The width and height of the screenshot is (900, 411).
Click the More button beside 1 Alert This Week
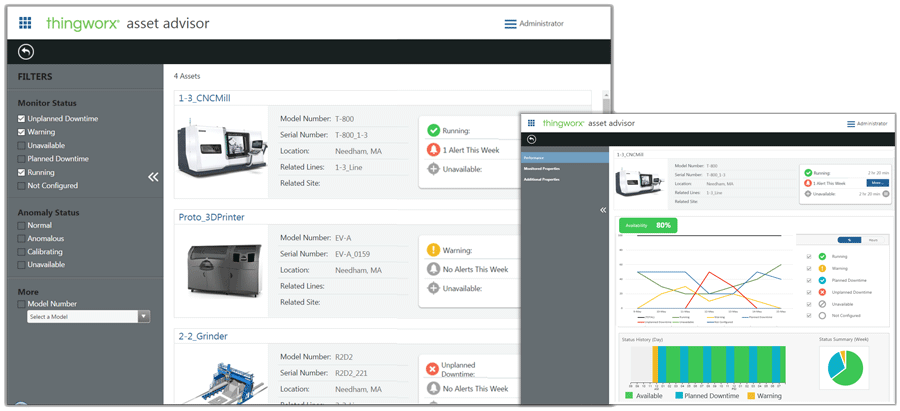878,183
